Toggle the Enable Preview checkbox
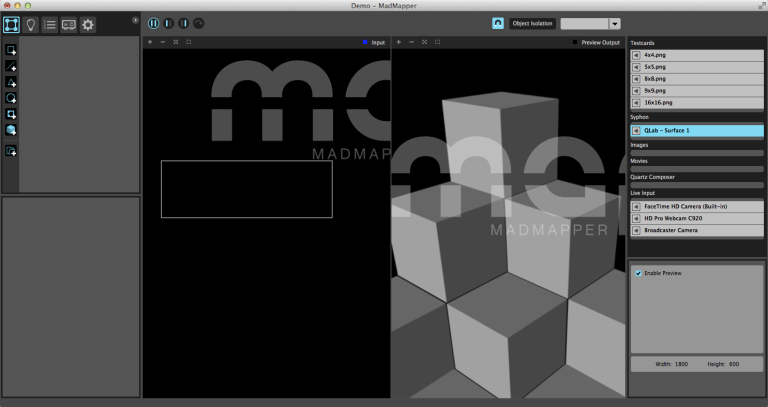The width and height of the screenshot is (768, 407). pos(638,273)
